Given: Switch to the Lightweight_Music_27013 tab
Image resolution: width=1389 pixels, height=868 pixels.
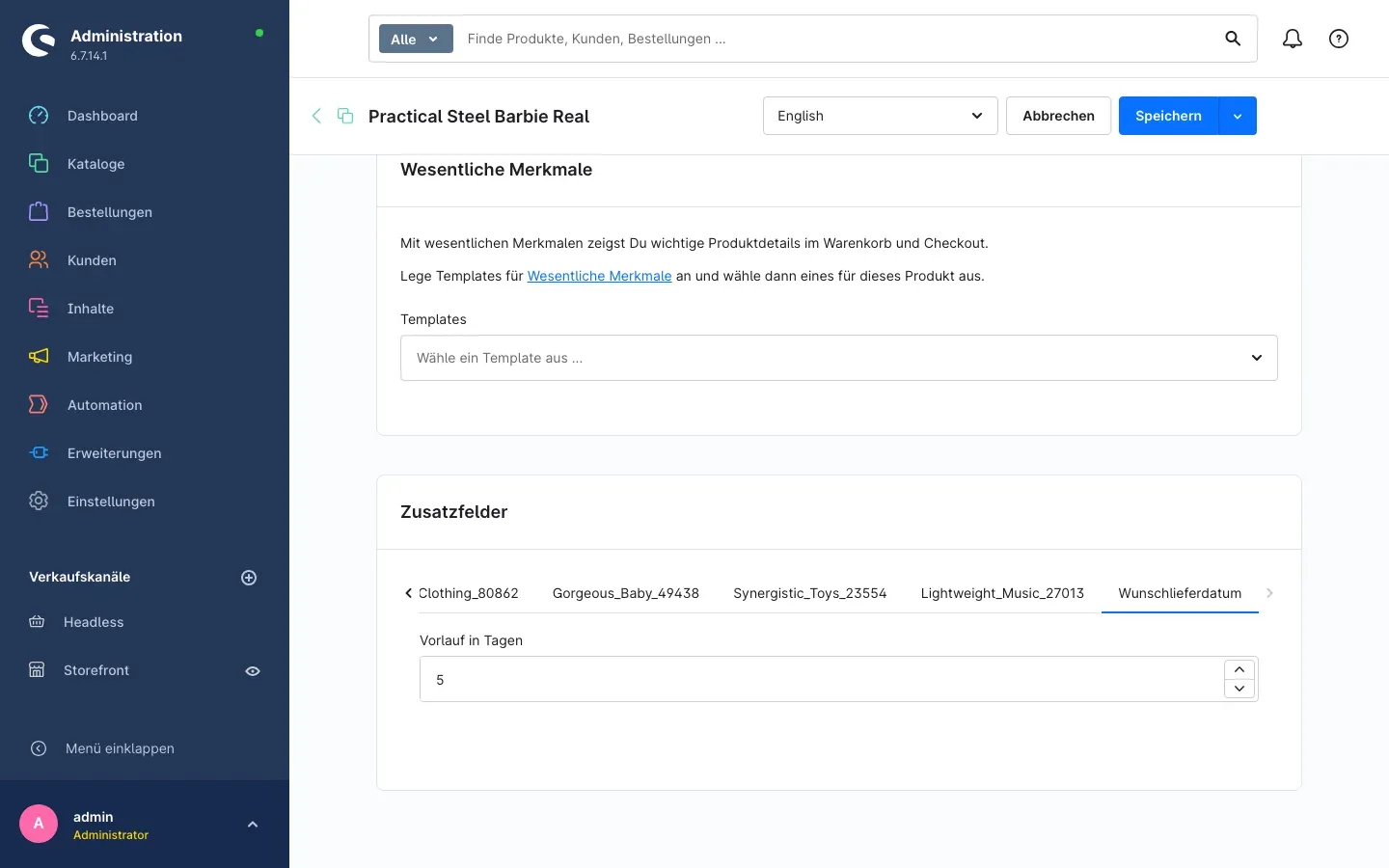Looking at the screenshot, I should pos(1002,593).
